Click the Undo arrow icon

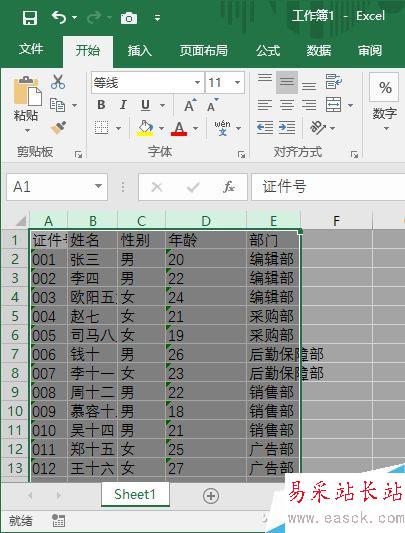click(58, 17)
